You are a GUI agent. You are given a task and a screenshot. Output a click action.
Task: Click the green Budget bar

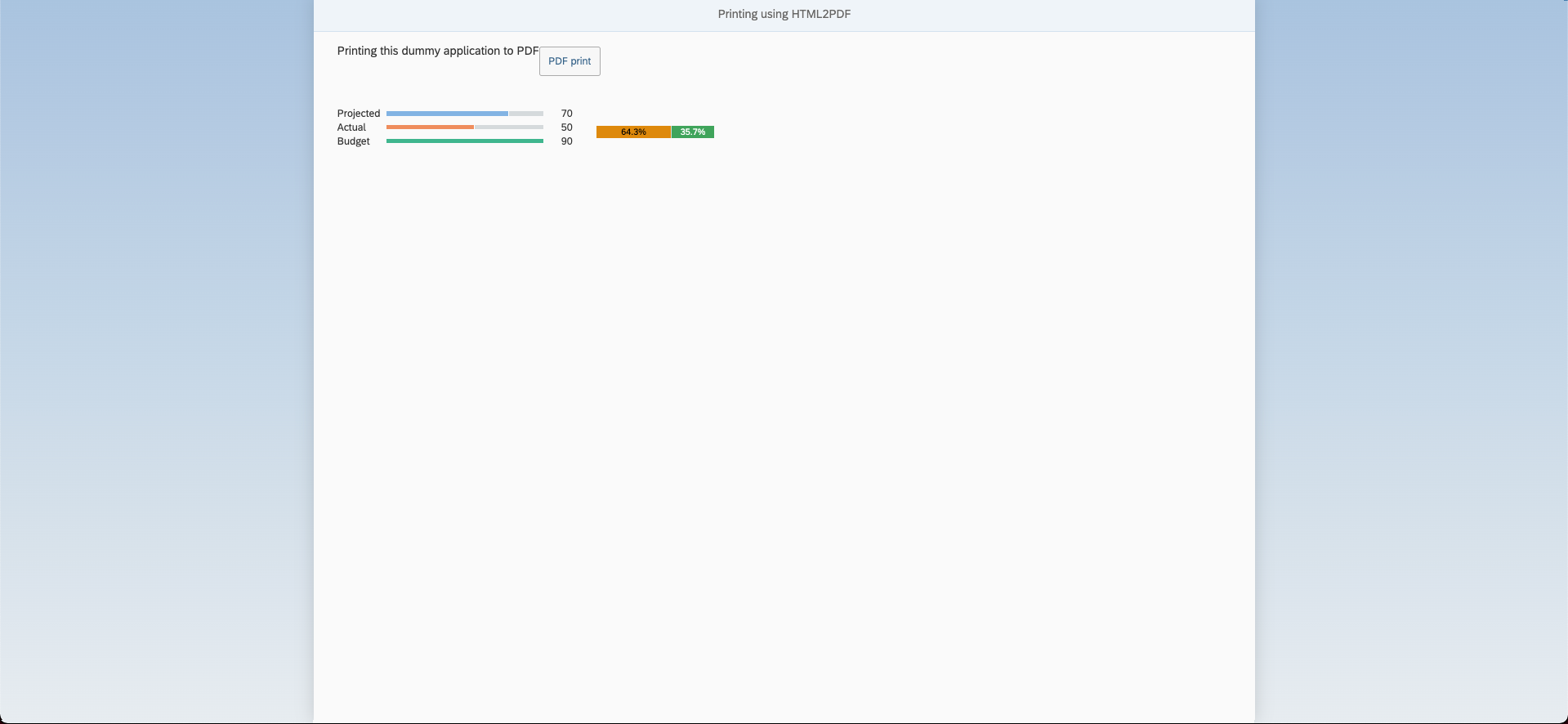point(464,141)
